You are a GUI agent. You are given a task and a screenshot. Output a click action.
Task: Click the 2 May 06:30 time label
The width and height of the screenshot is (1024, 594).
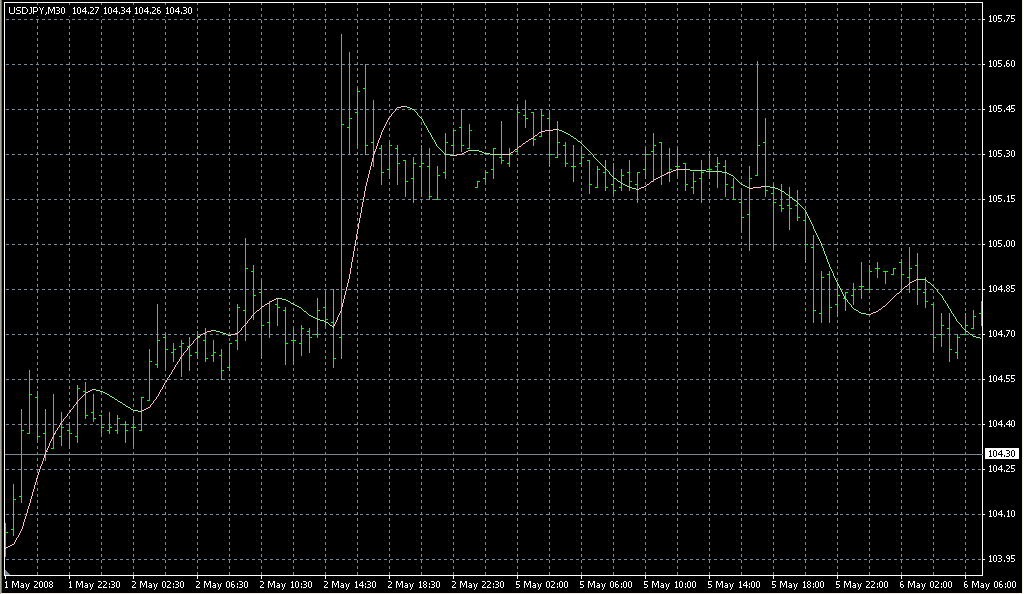tap(223, 583)
